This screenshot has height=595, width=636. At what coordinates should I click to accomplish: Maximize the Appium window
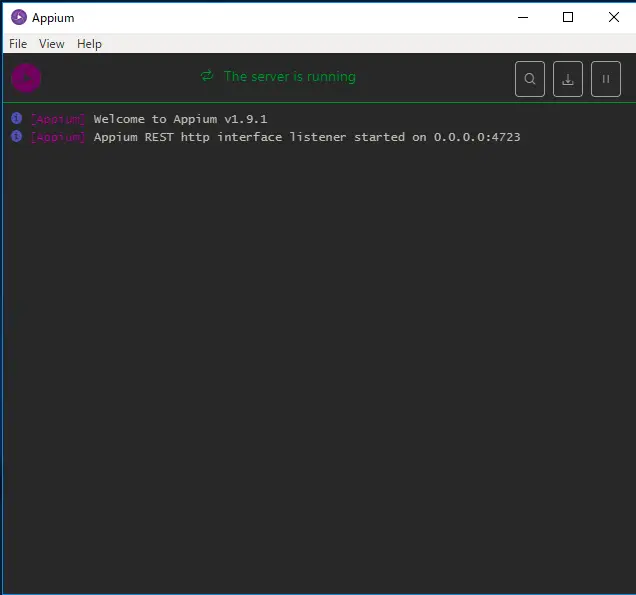(568, 17)
